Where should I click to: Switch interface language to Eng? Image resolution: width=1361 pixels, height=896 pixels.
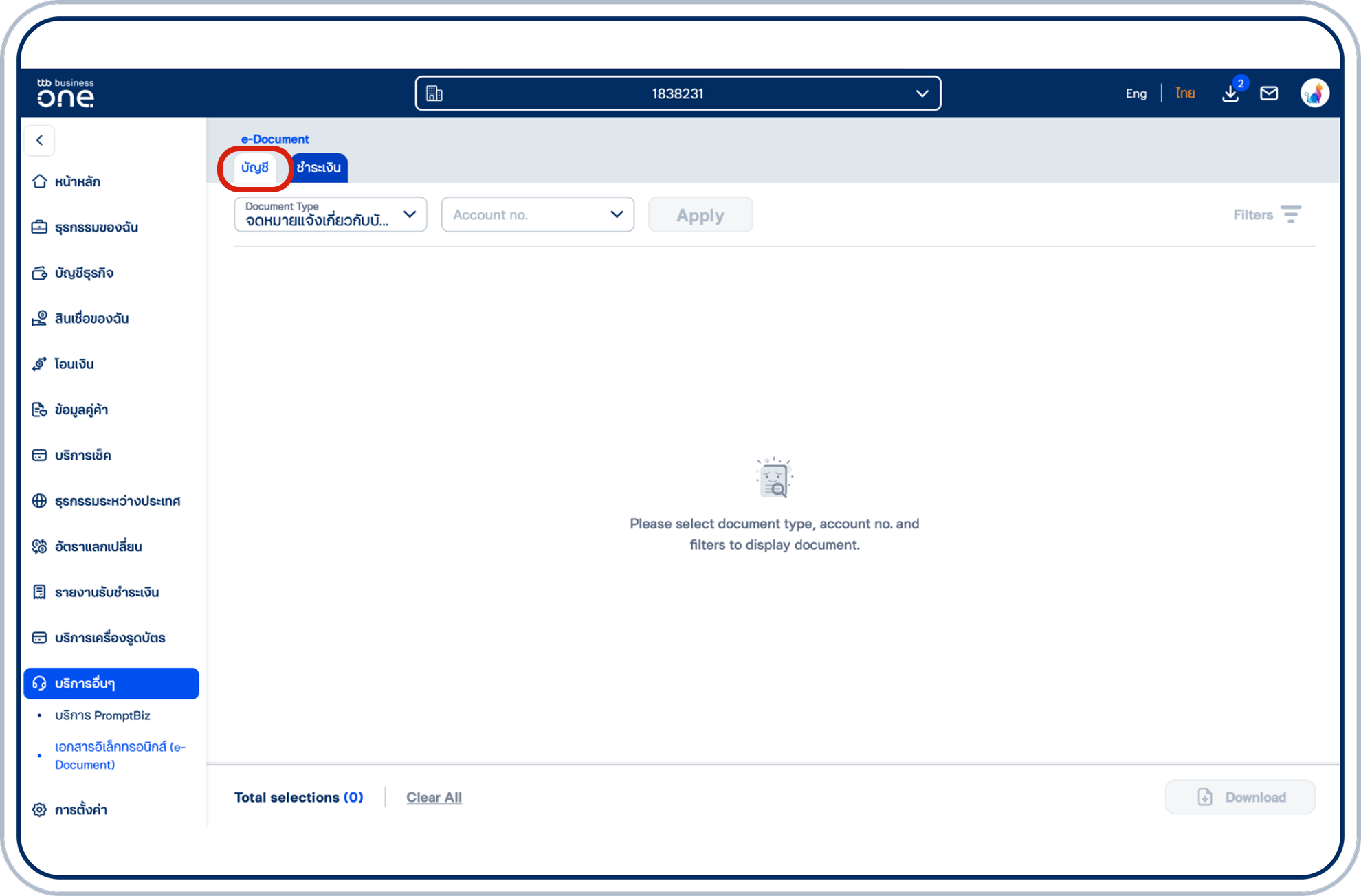point(1136,93)
